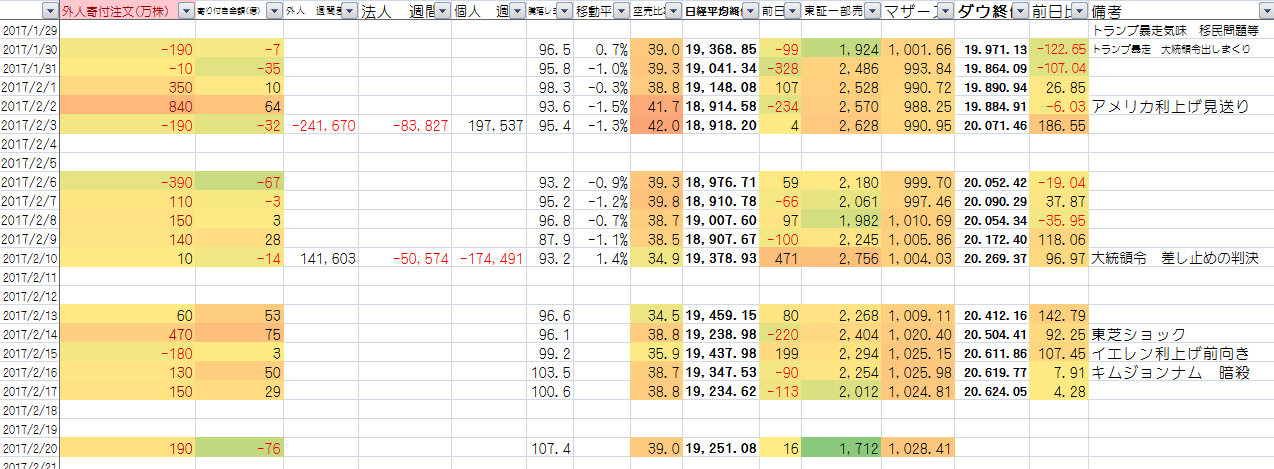Screen dimensions: 1274x469
Task: Open filter for 外人寄付注文(万株) column
Action: (185, 11)
